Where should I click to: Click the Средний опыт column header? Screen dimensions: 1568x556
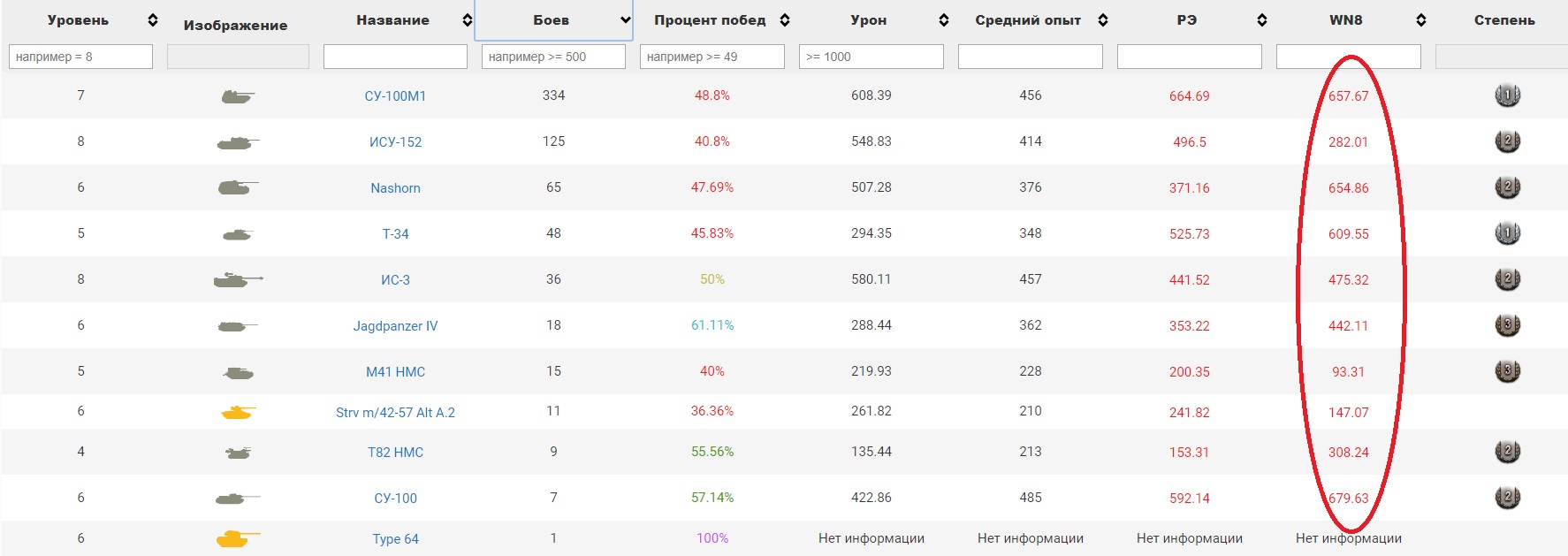(1028, 20)
